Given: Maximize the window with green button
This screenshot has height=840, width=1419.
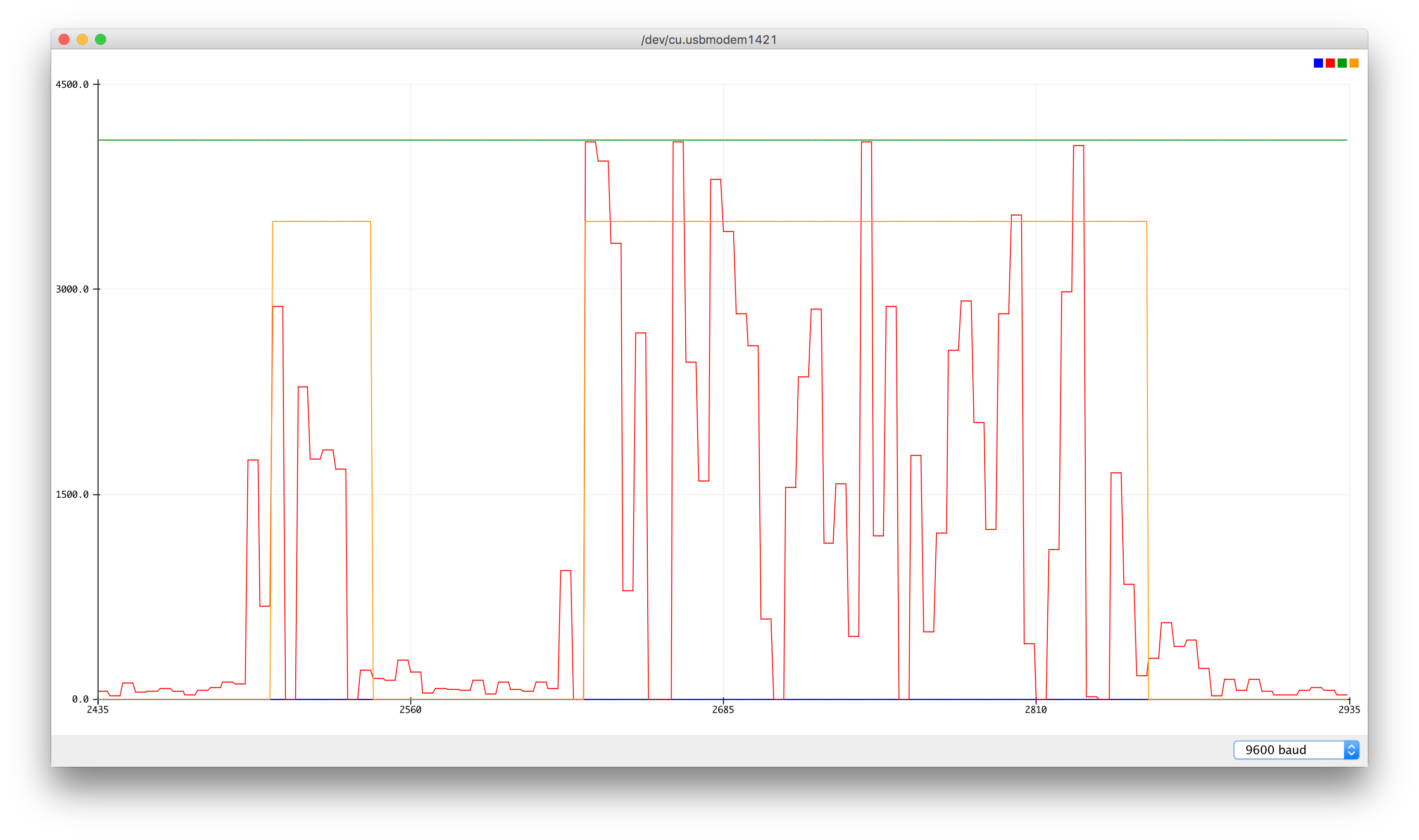Looking at the screenshot, I should 101,39.
